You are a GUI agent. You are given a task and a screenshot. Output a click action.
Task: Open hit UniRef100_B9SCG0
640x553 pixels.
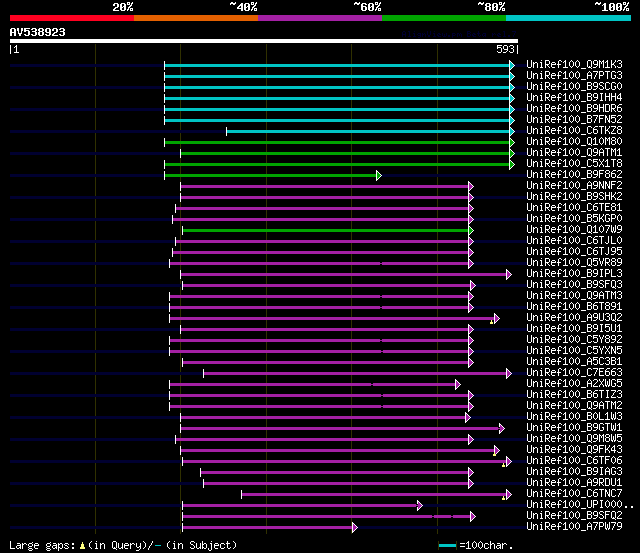tap(574, 87)
